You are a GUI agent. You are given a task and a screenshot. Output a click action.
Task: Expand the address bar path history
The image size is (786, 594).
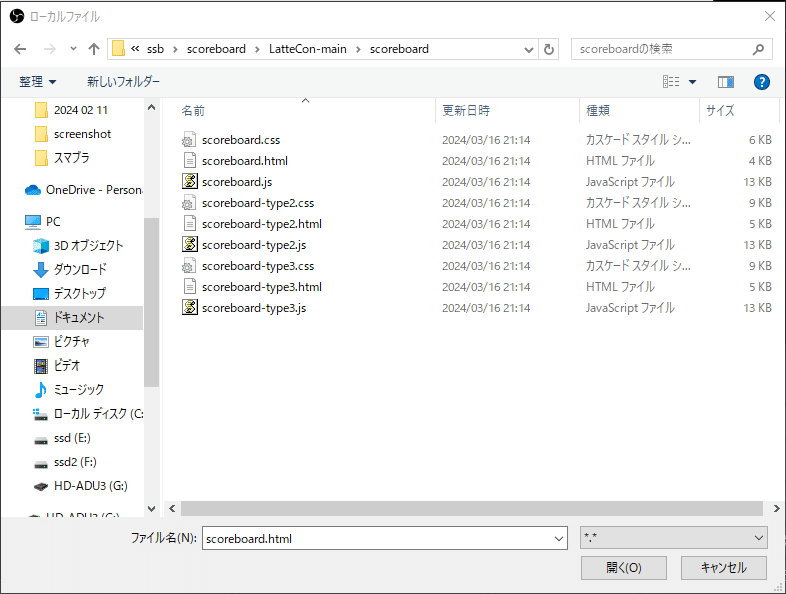pos(528,49)
